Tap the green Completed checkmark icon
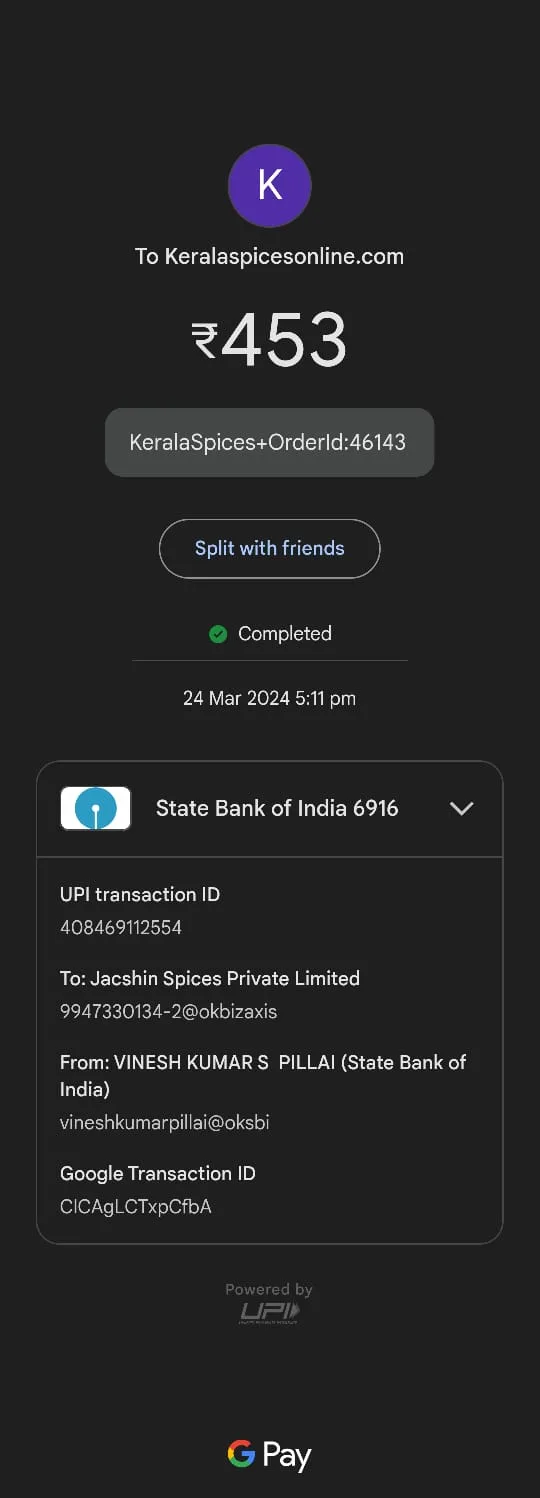The height and width of the screenshot is (1498, 540). [218, 633]
